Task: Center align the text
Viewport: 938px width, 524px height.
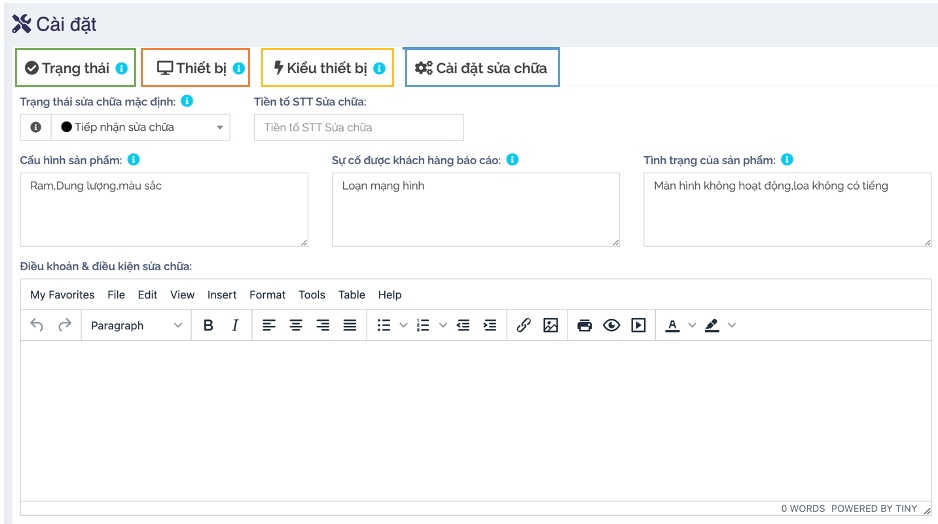Action: tap(296, 325)
